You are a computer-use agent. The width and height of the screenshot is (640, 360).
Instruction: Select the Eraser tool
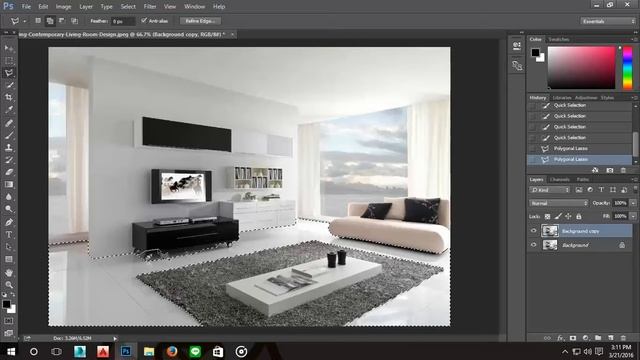pyautogui.click(x=9, y=172)
